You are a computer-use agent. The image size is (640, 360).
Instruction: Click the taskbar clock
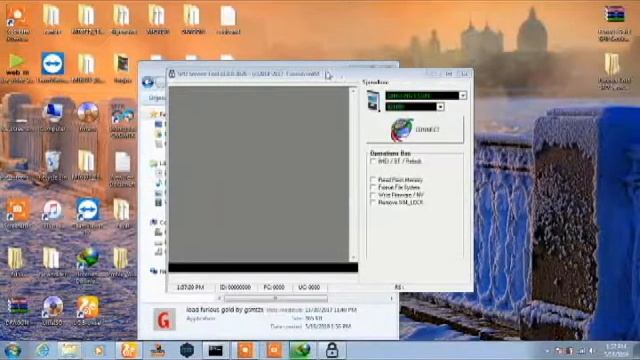(617, 350)
